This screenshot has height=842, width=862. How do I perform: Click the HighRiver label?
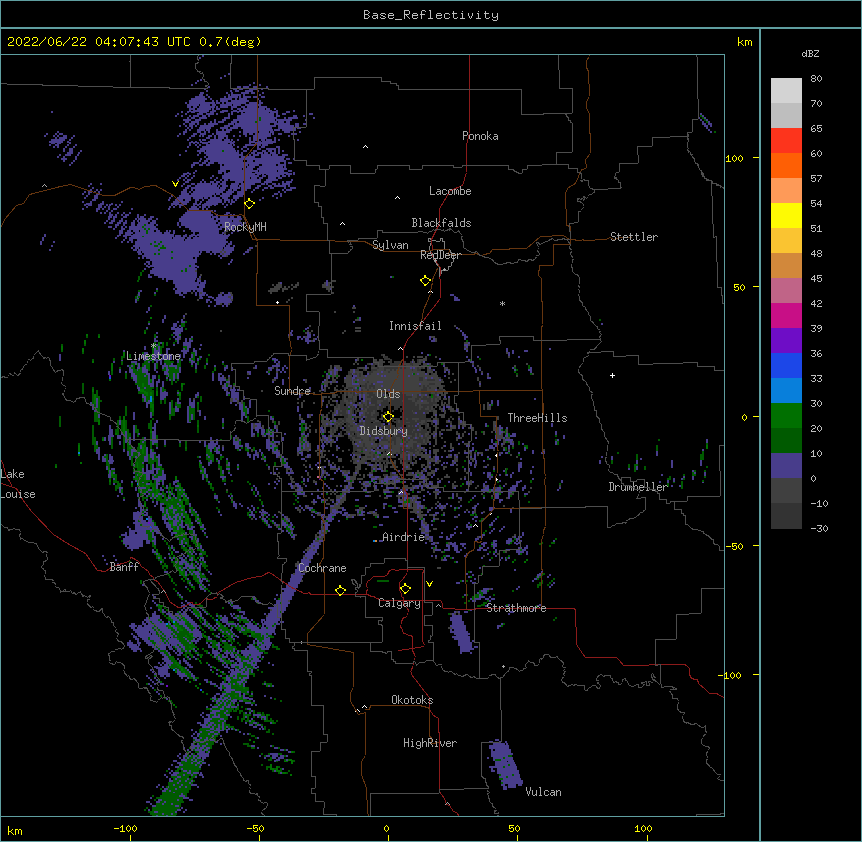coord(430,743)
